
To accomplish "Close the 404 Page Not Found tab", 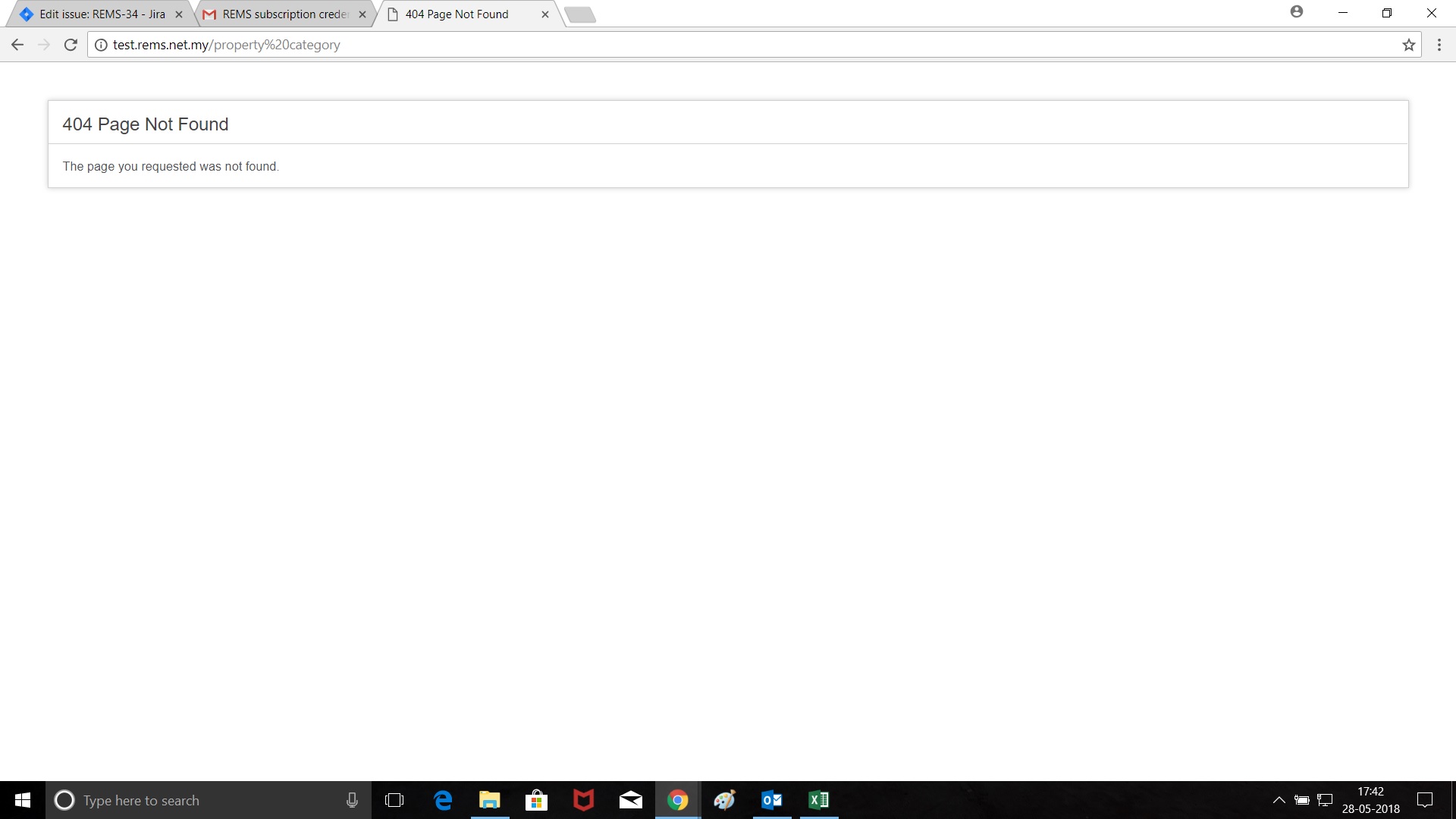I will [544, 14].
